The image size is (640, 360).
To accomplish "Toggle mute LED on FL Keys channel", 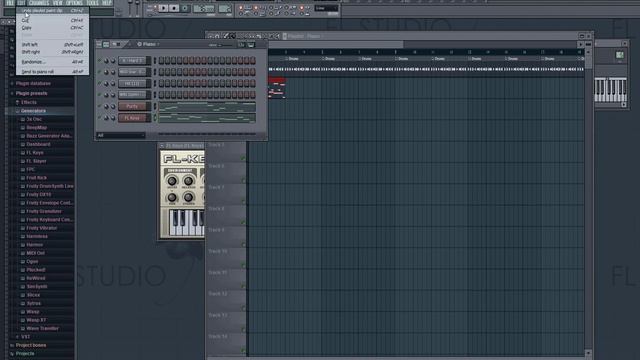I will (x=99, y=118).
